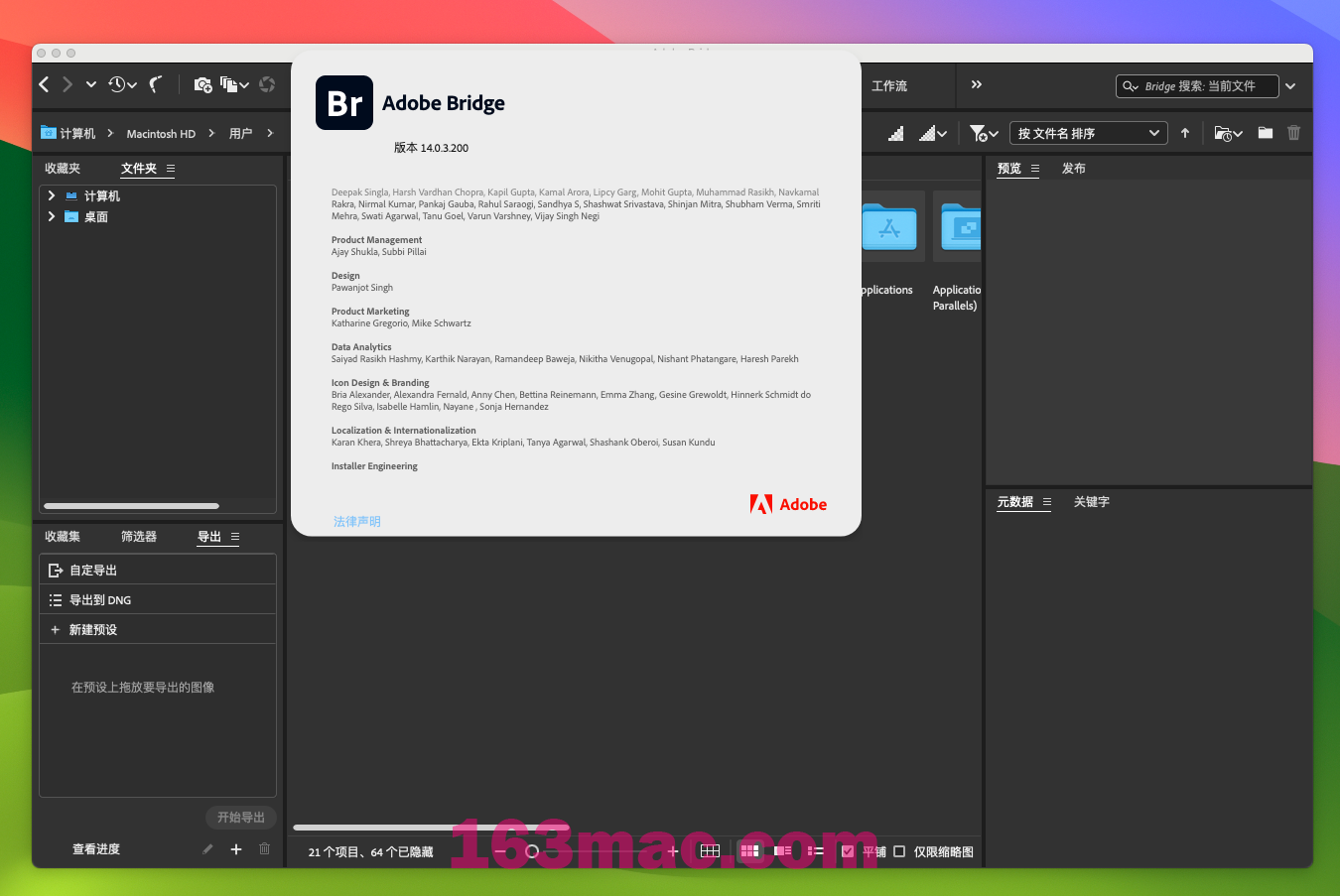Click the edit preset pencil icon
The height and width of the screenshot is (896, 1340).
point(207,848)
